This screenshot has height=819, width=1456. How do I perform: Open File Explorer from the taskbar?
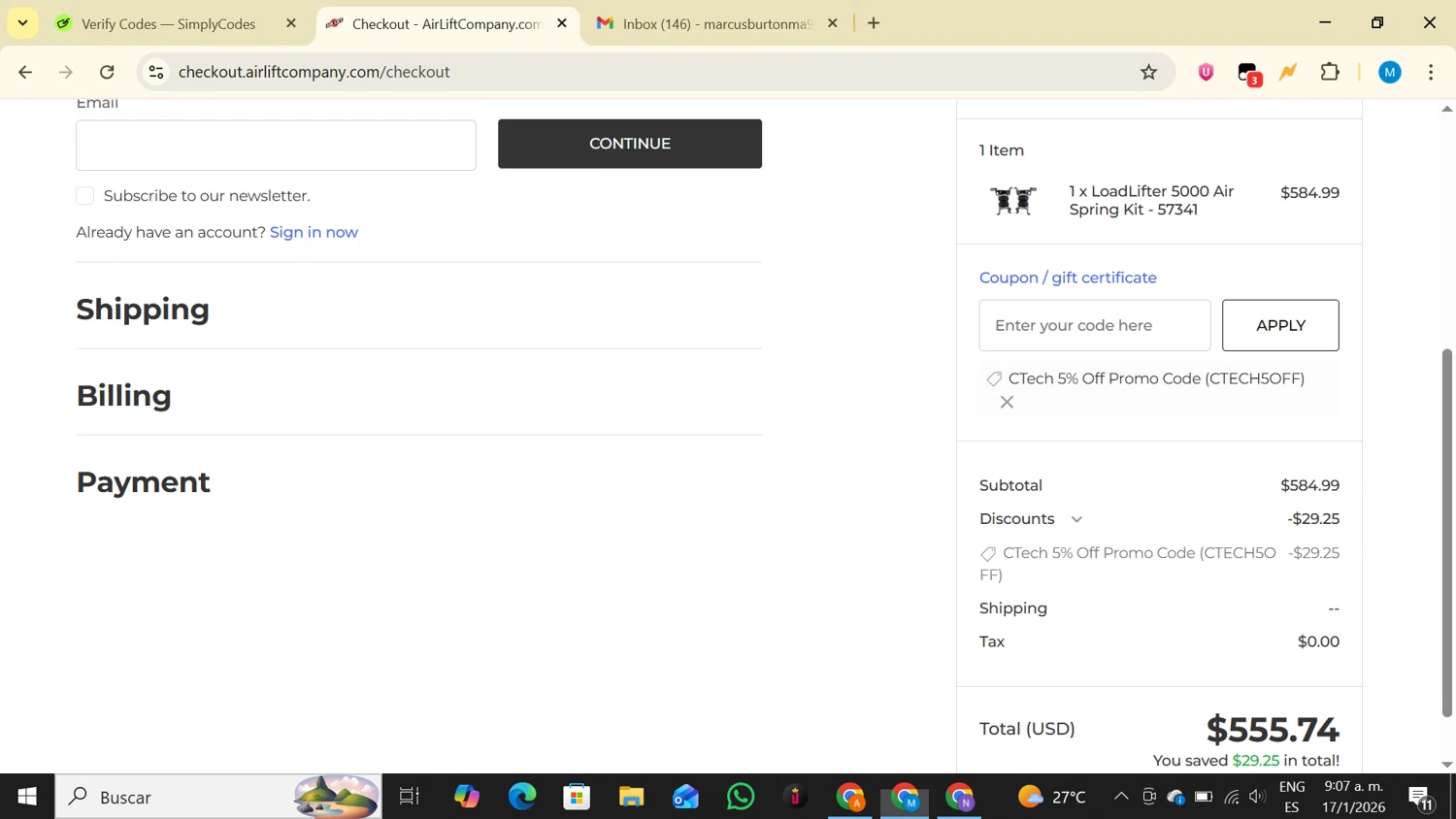coord(631,797)
